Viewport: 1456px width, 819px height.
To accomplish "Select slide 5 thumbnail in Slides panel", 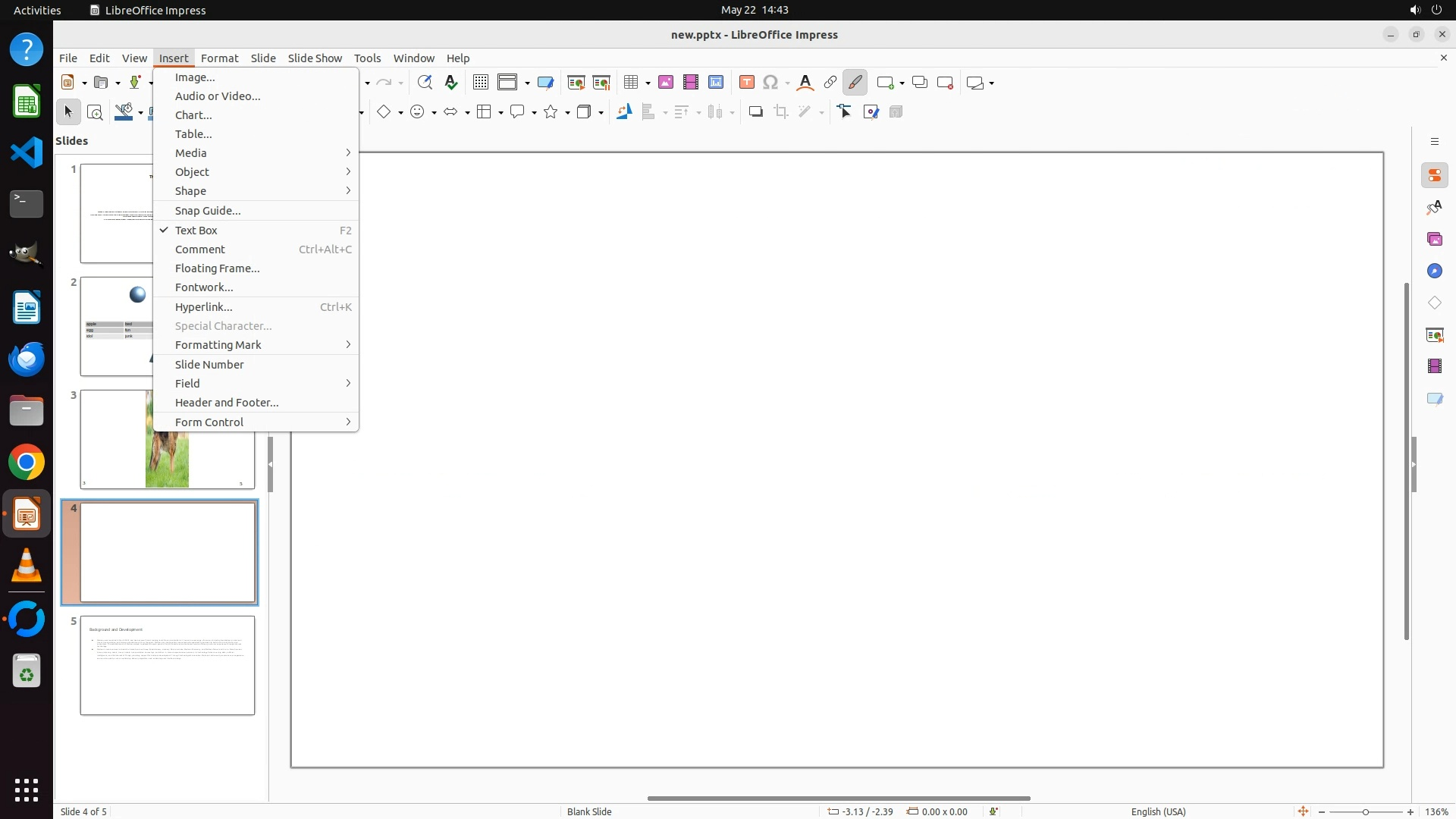I will pyautogui.click(x=168, y=665).
